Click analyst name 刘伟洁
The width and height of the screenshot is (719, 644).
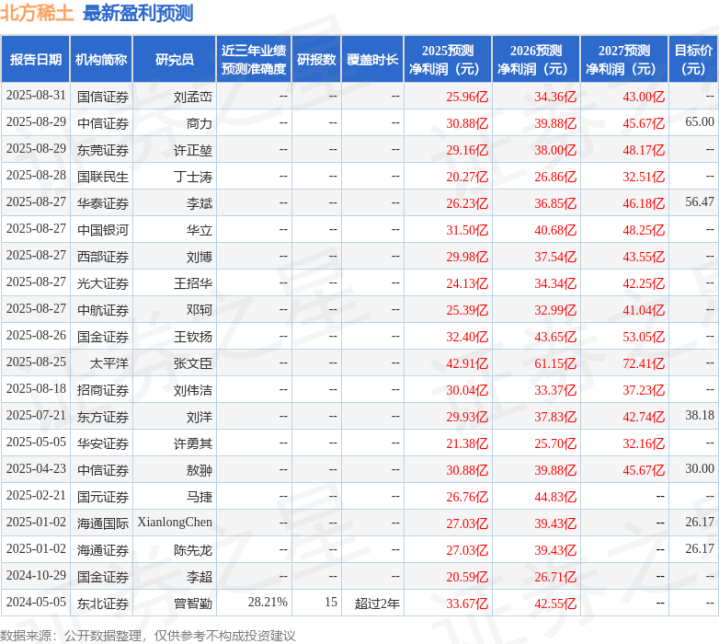[x=193, y=390]
